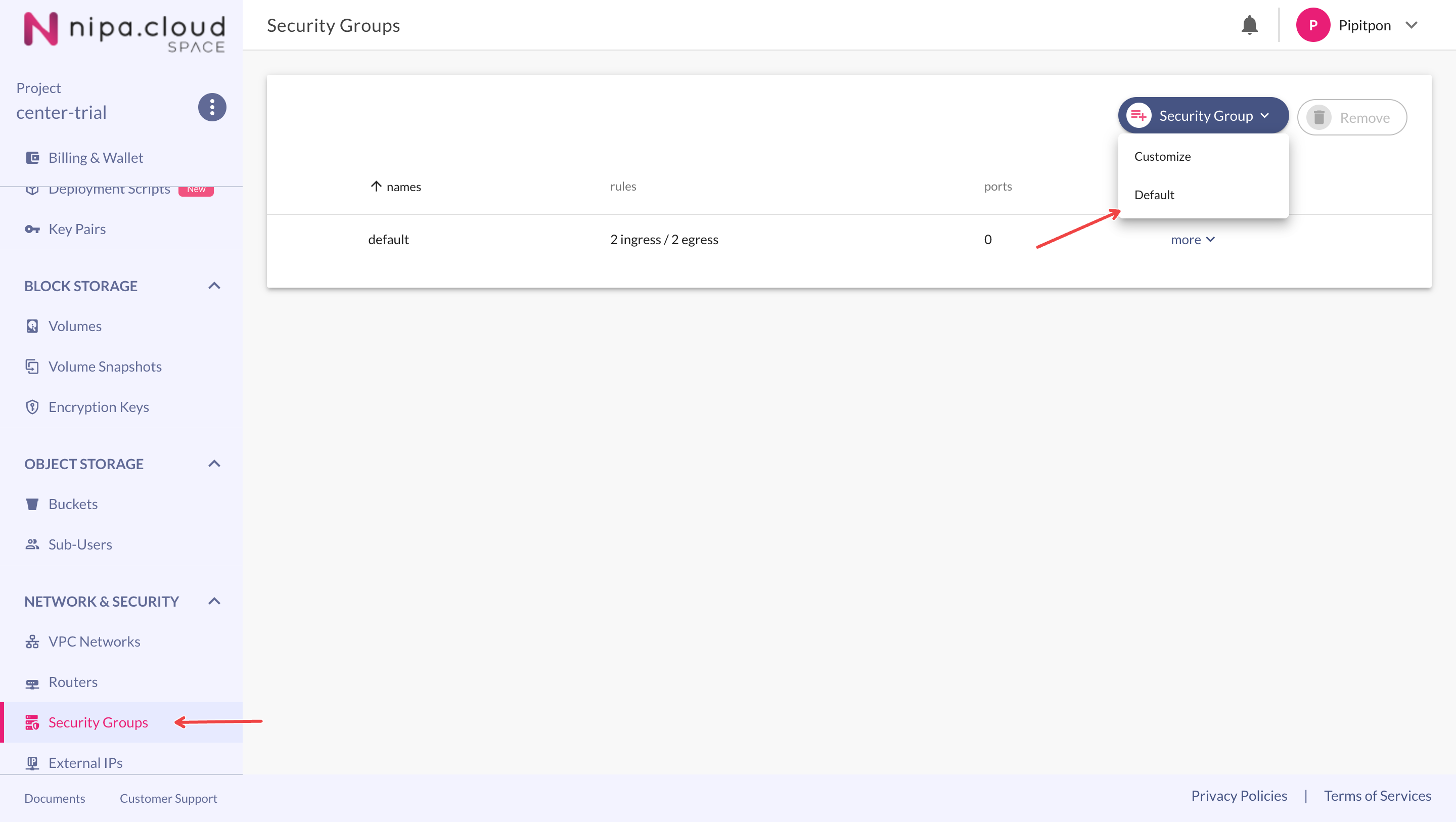Image resolution: width=1456 pixels, height=822 pixels.
Task: Click the Security Groups sidebar icon
Action: [x=32, y=722]
